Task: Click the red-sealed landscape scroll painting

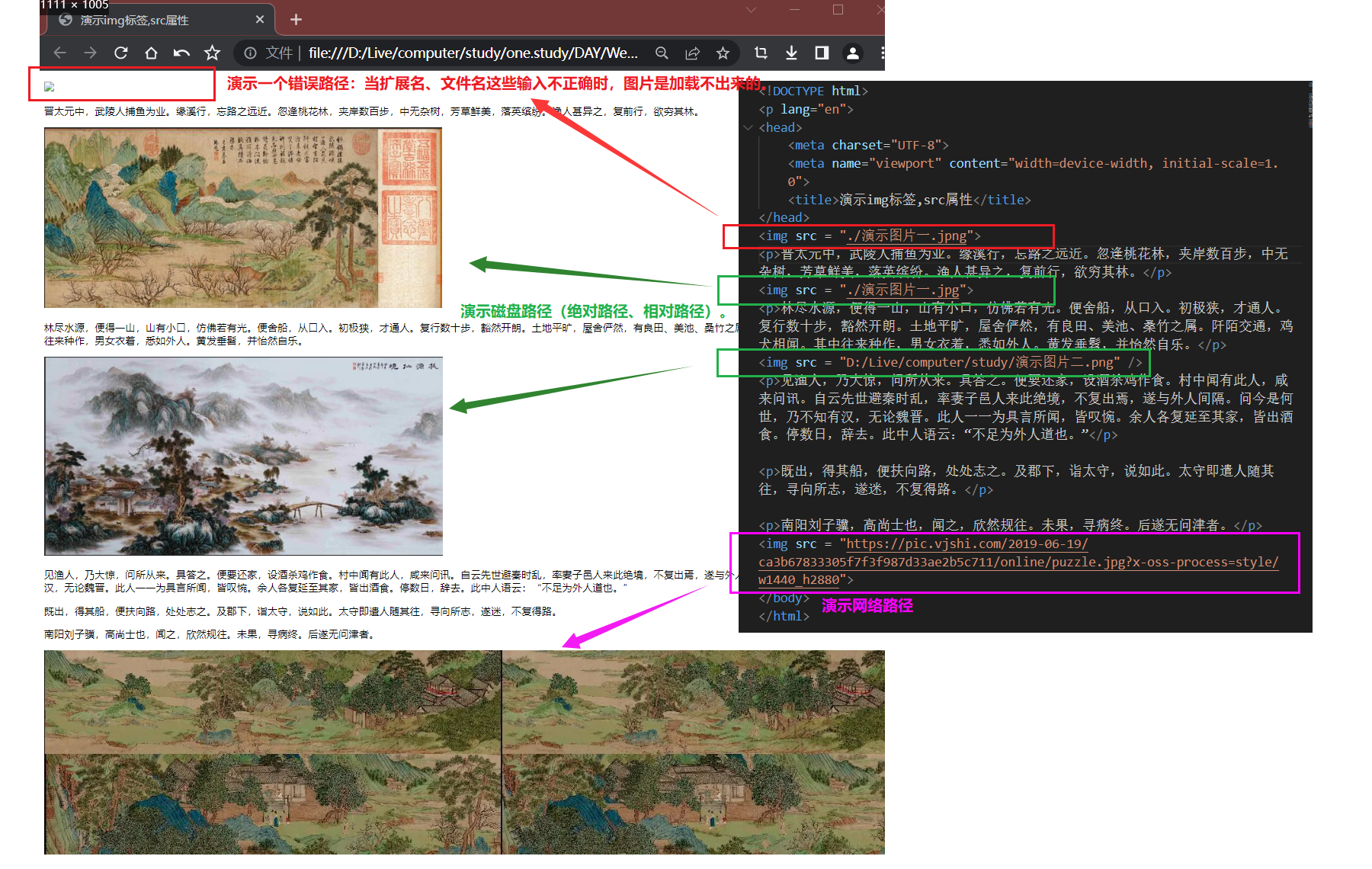Action: coord(243,217)
